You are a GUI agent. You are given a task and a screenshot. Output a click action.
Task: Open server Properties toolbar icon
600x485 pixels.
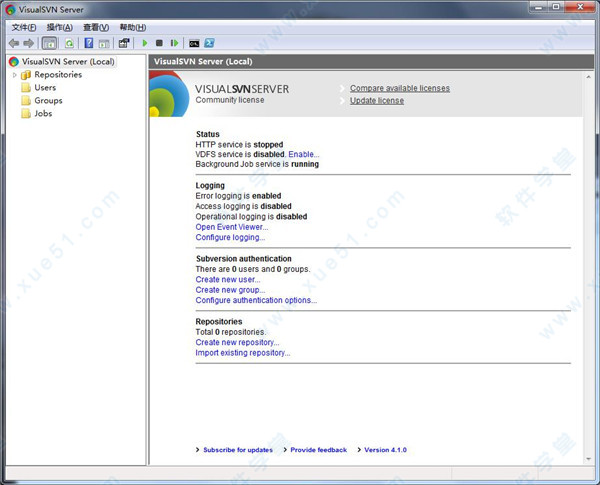124,43
